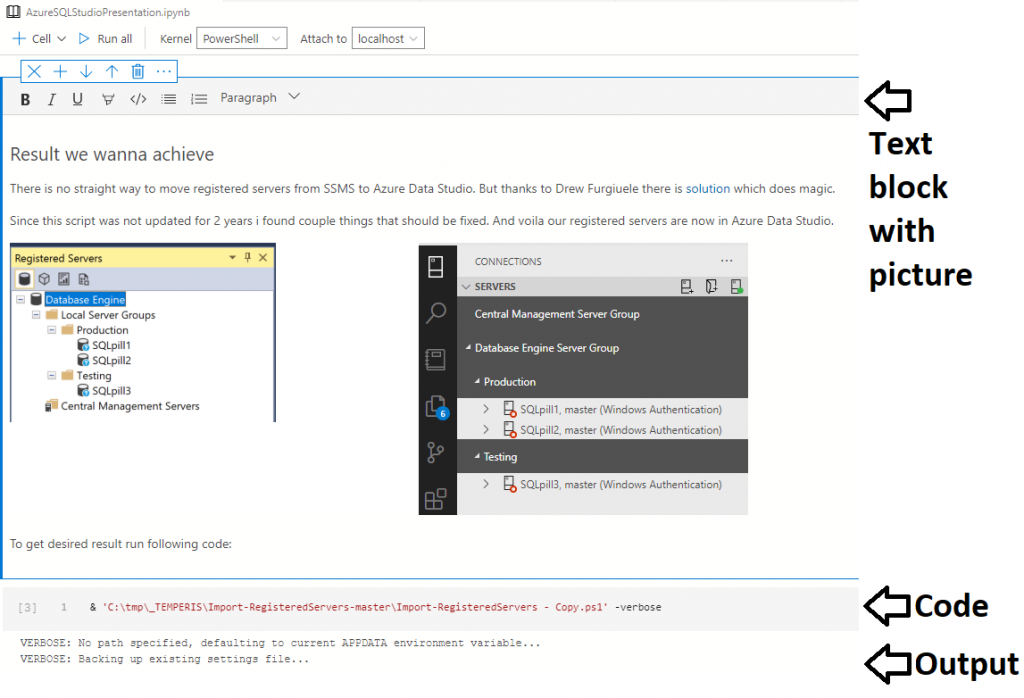Collapse Database Engine Server Group

pyautogui.click(x=468, y=348)
